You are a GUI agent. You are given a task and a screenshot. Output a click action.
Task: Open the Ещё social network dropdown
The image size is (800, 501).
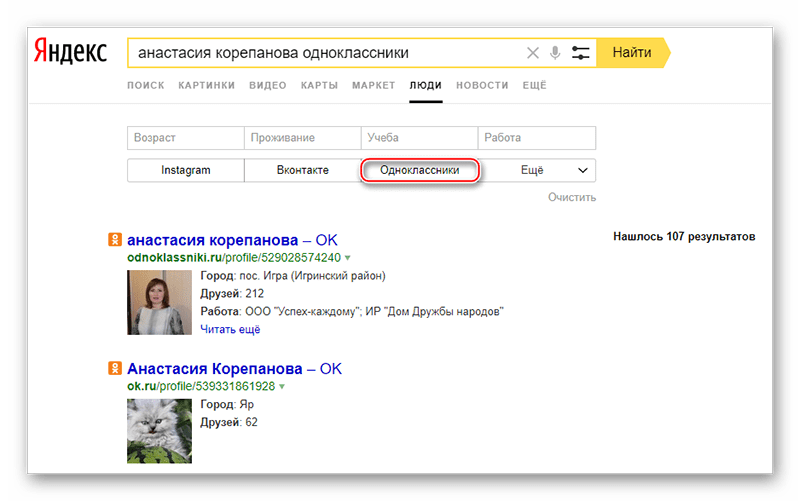click(x=537, y=170)
